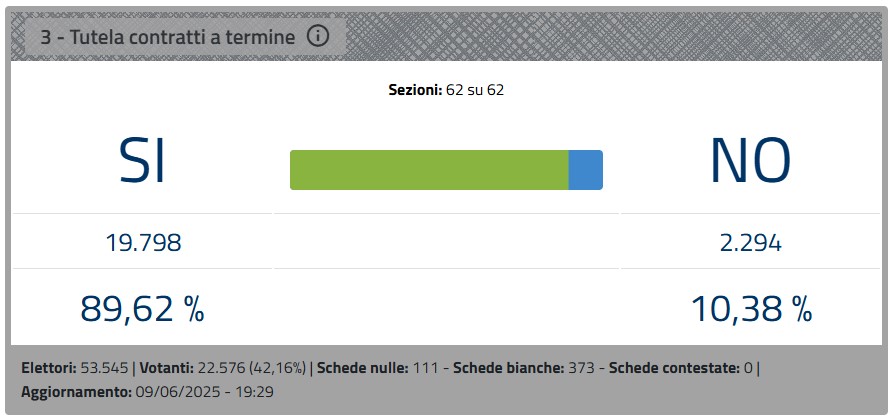Click the SI percentage 89,62 %

(142, 309)
